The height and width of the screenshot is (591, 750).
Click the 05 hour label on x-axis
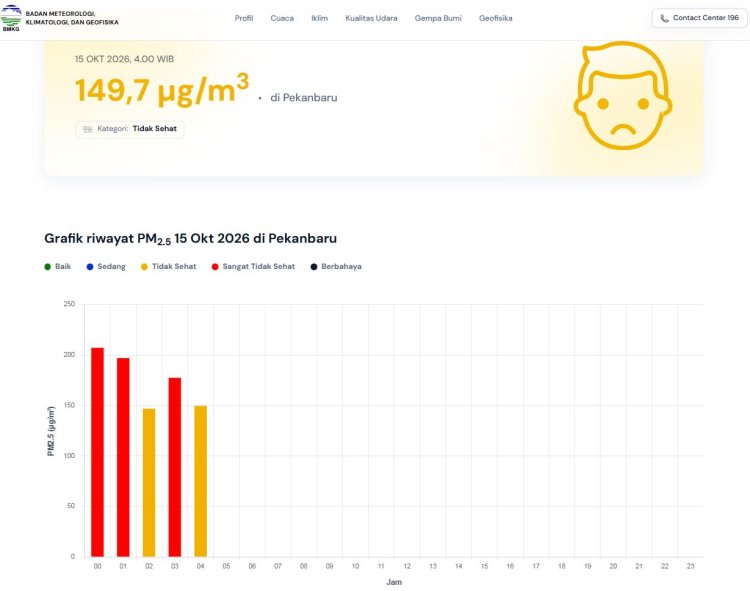click(x=226, y=566)
